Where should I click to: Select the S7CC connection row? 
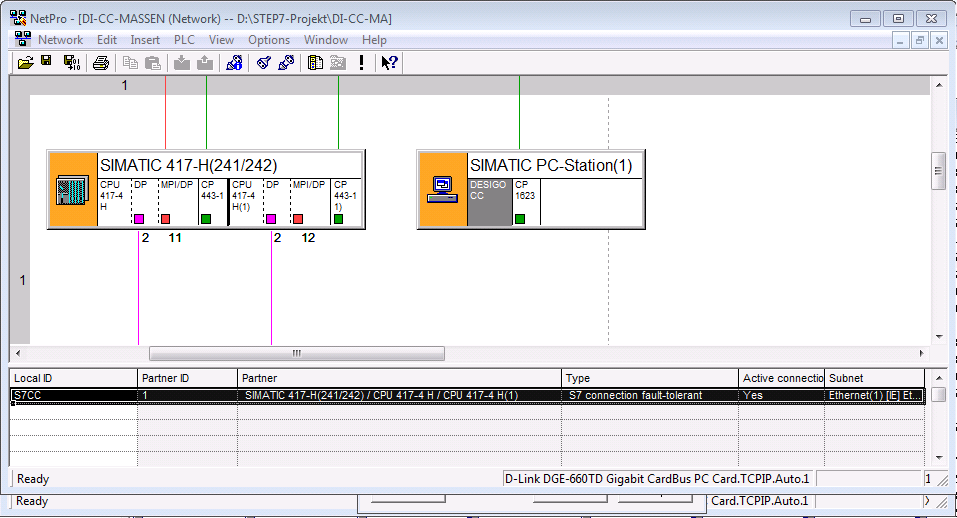[400, 395]
